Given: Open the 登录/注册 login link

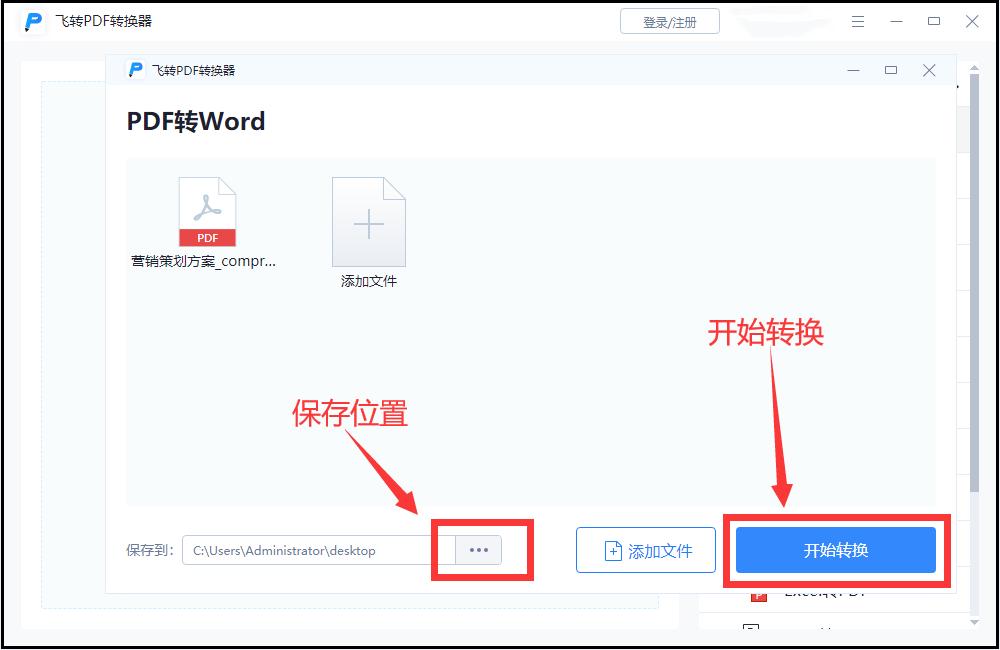Looking at the screenshot, I should [x=671, y=21].
